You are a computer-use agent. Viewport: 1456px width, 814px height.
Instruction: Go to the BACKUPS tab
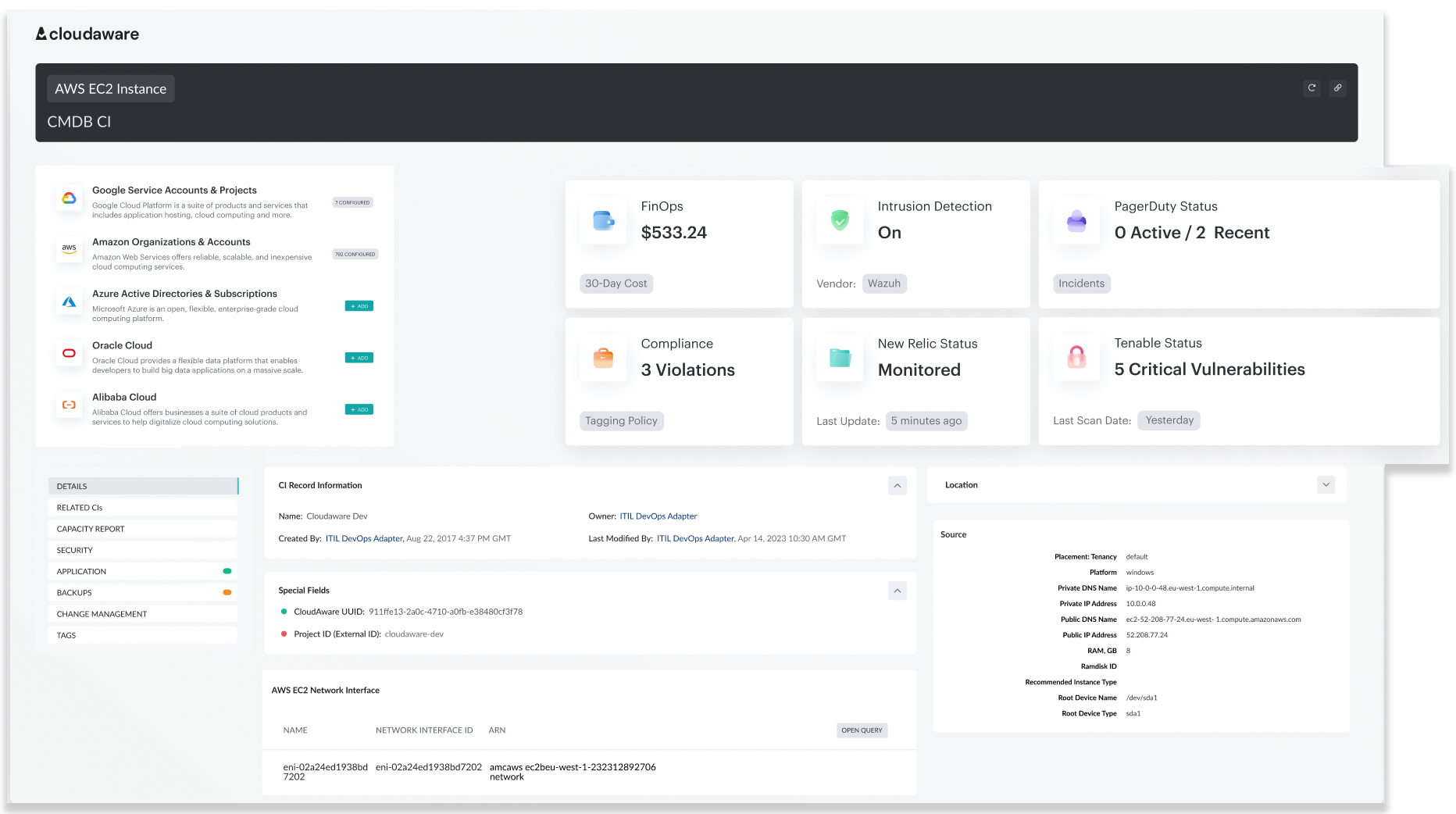coord(143,592)
